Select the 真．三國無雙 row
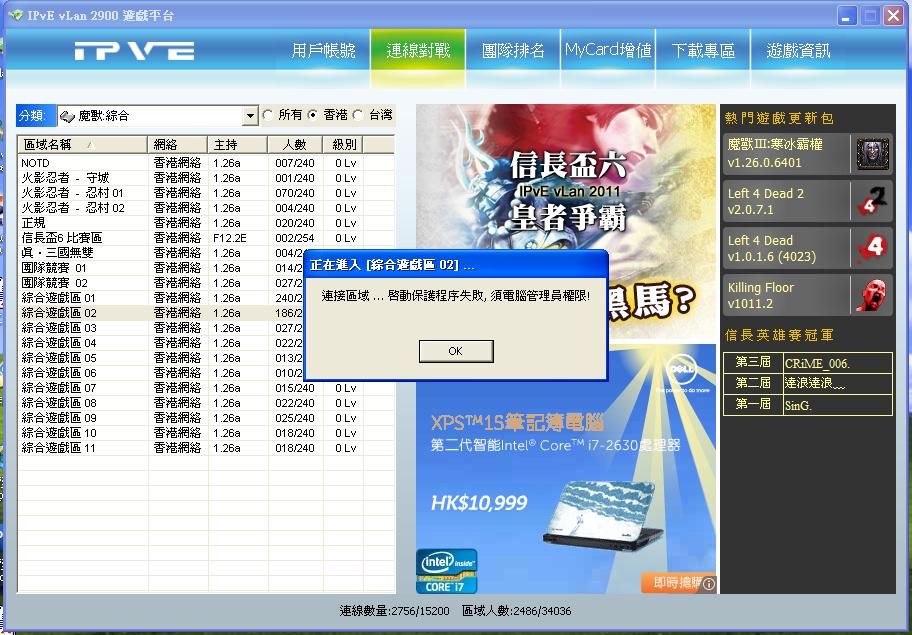This screenshot has height=635, width=912. 206,253
